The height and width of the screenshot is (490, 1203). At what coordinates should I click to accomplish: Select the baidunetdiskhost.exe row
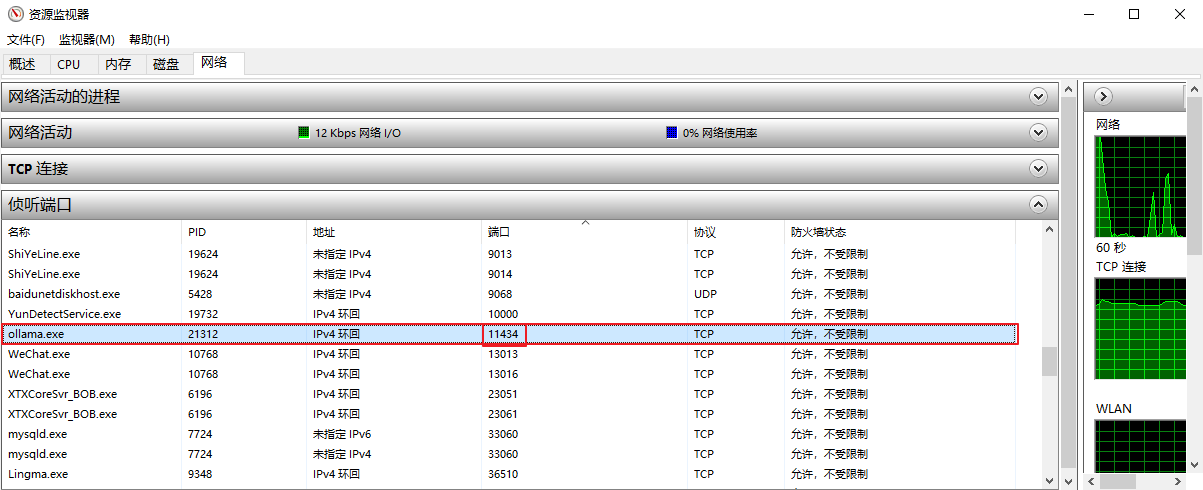click(509, 294)
